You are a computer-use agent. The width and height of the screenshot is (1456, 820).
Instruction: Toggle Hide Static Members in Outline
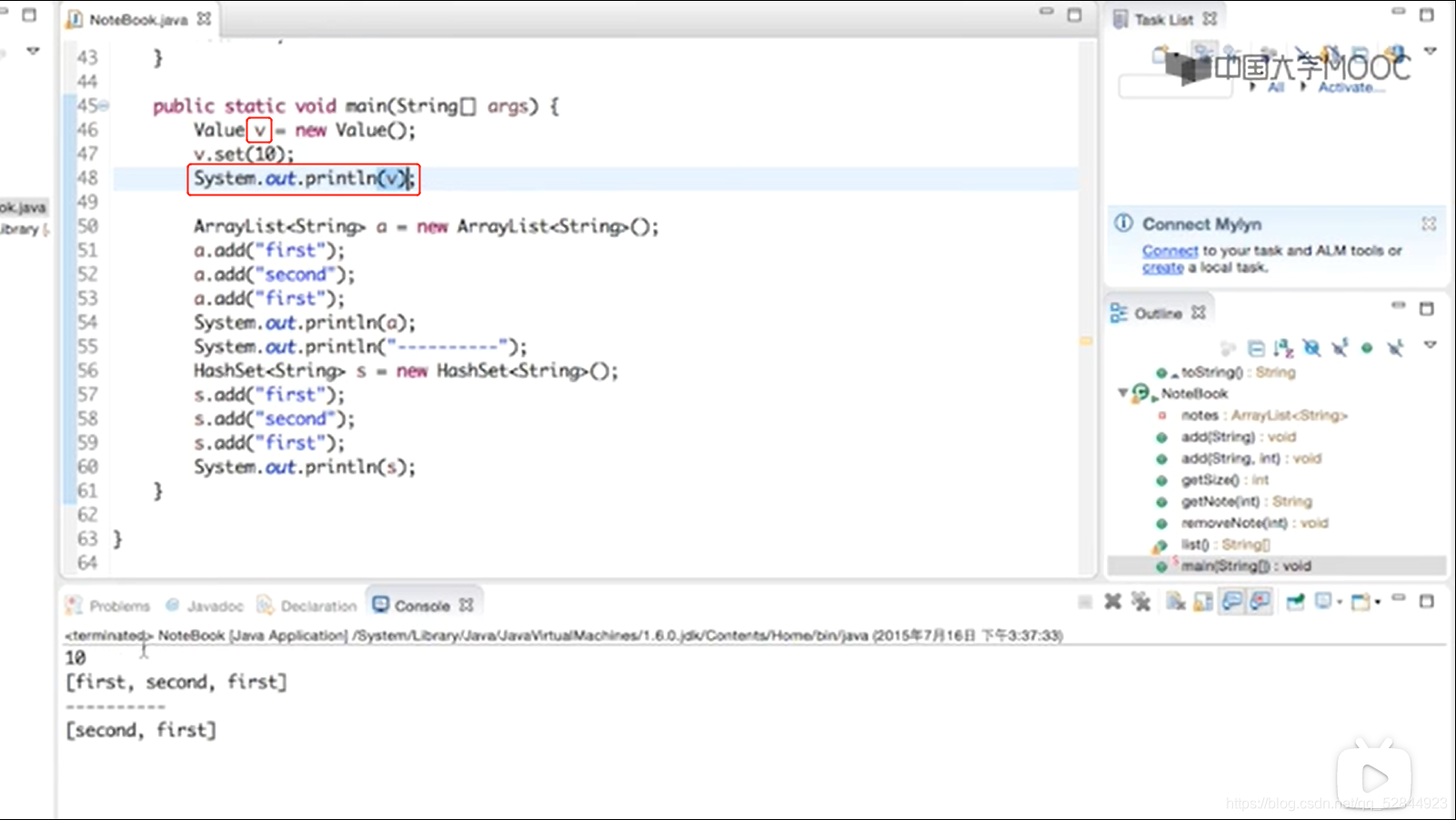point(1340,348)
